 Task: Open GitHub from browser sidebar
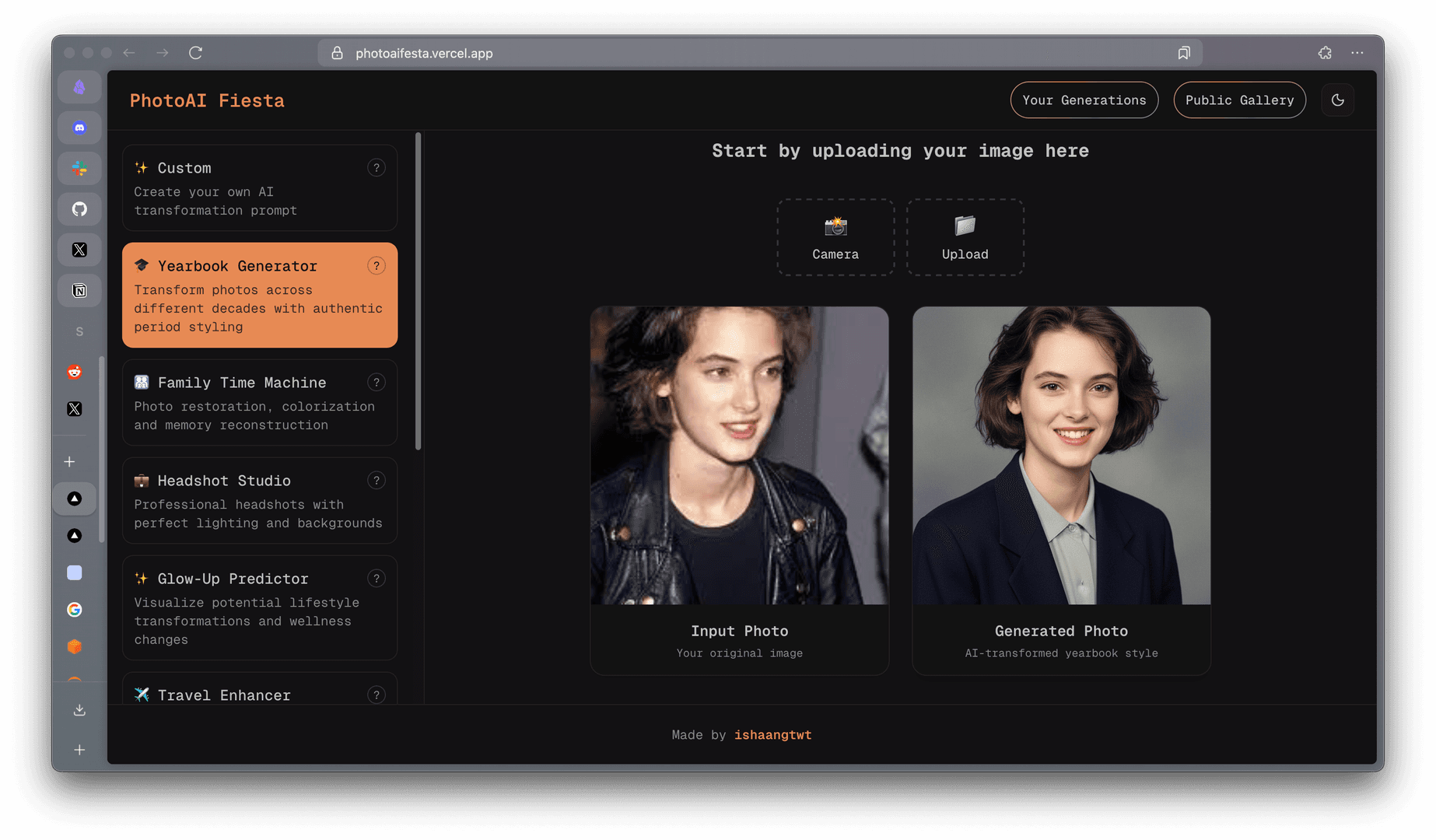[x=79, y=209]
